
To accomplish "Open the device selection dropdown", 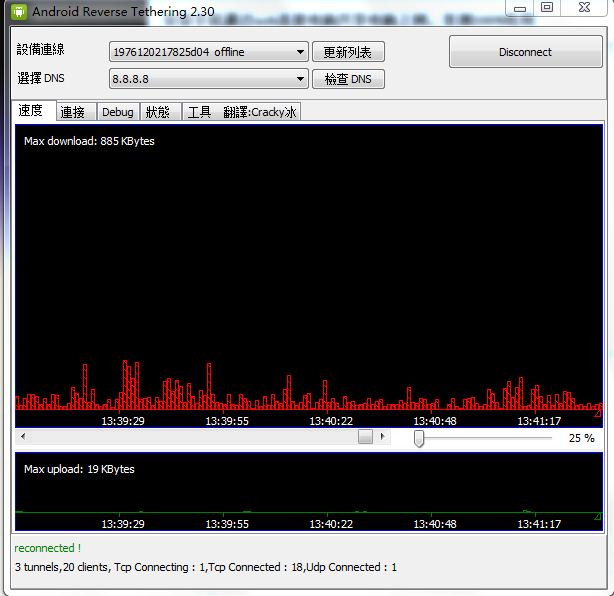I will 209,52.
